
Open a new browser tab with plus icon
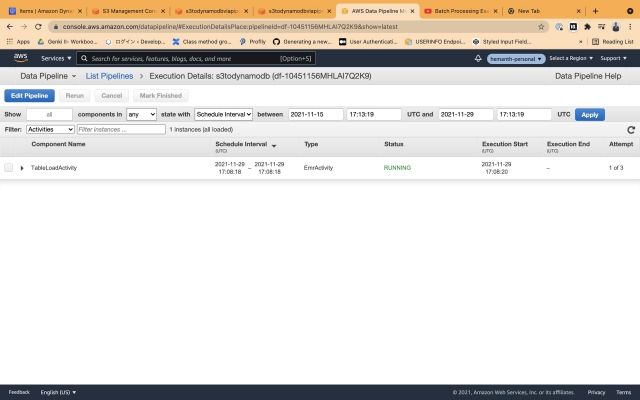pyautogui.click(x=595, y=11)
